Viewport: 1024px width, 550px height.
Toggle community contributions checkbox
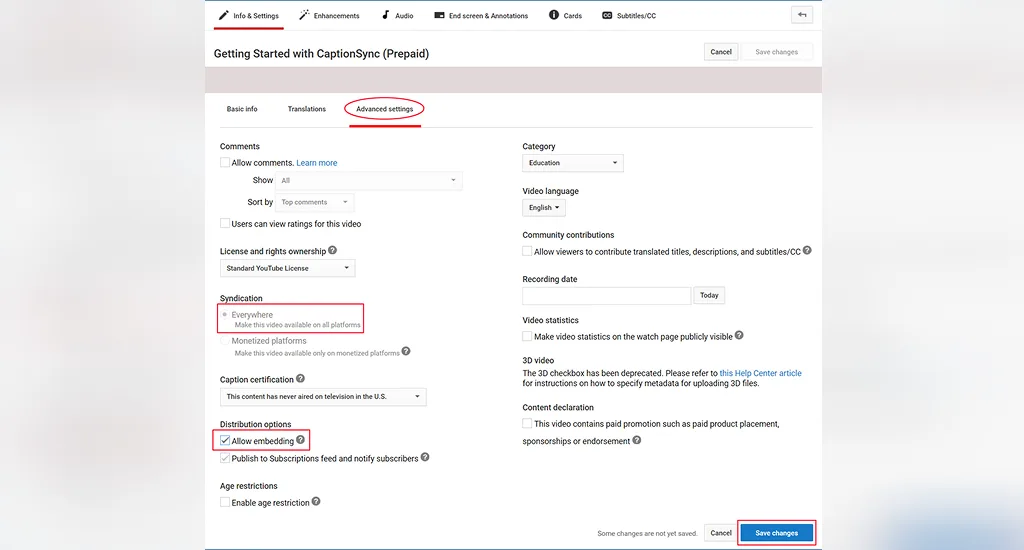527,251
